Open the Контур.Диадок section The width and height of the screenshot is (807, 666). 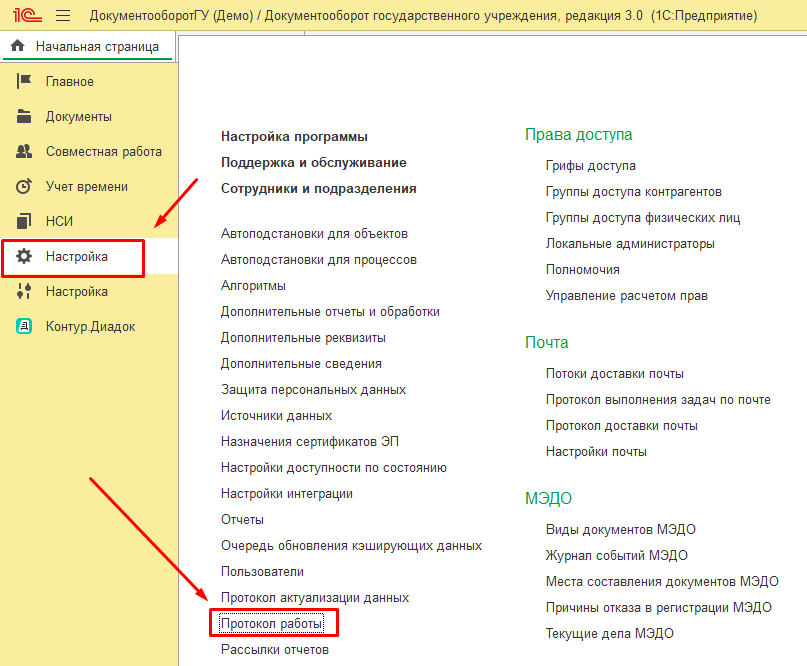(91, 327)
